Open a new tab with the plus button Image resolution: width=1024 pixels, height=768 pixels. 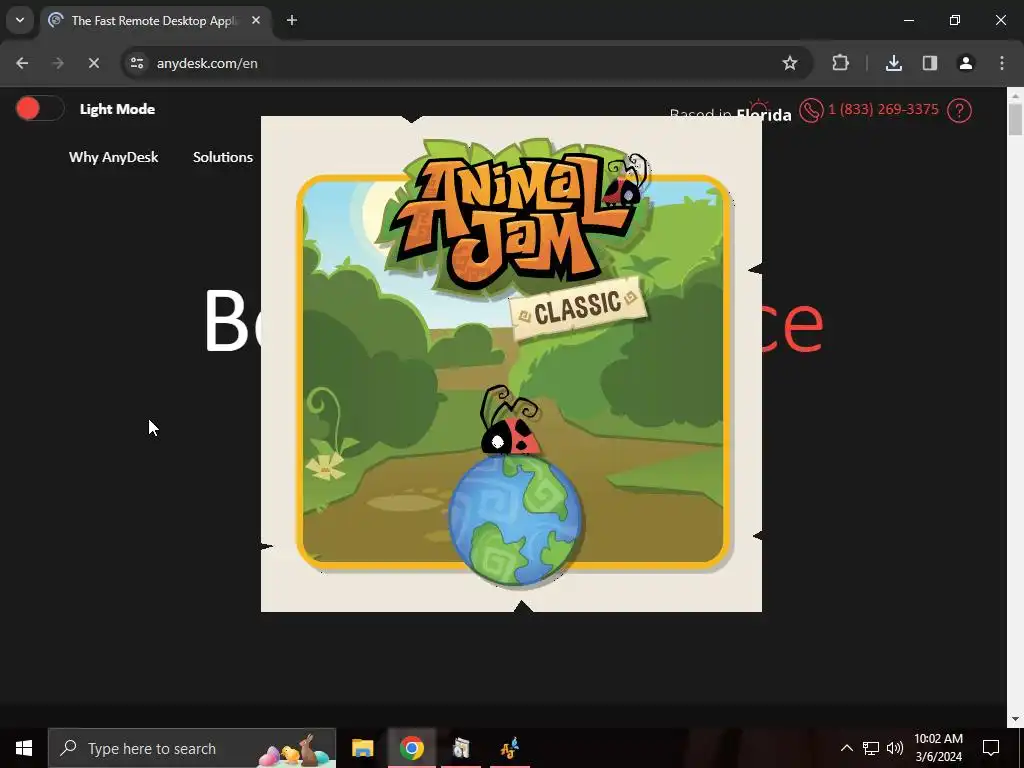click(292, 20)
